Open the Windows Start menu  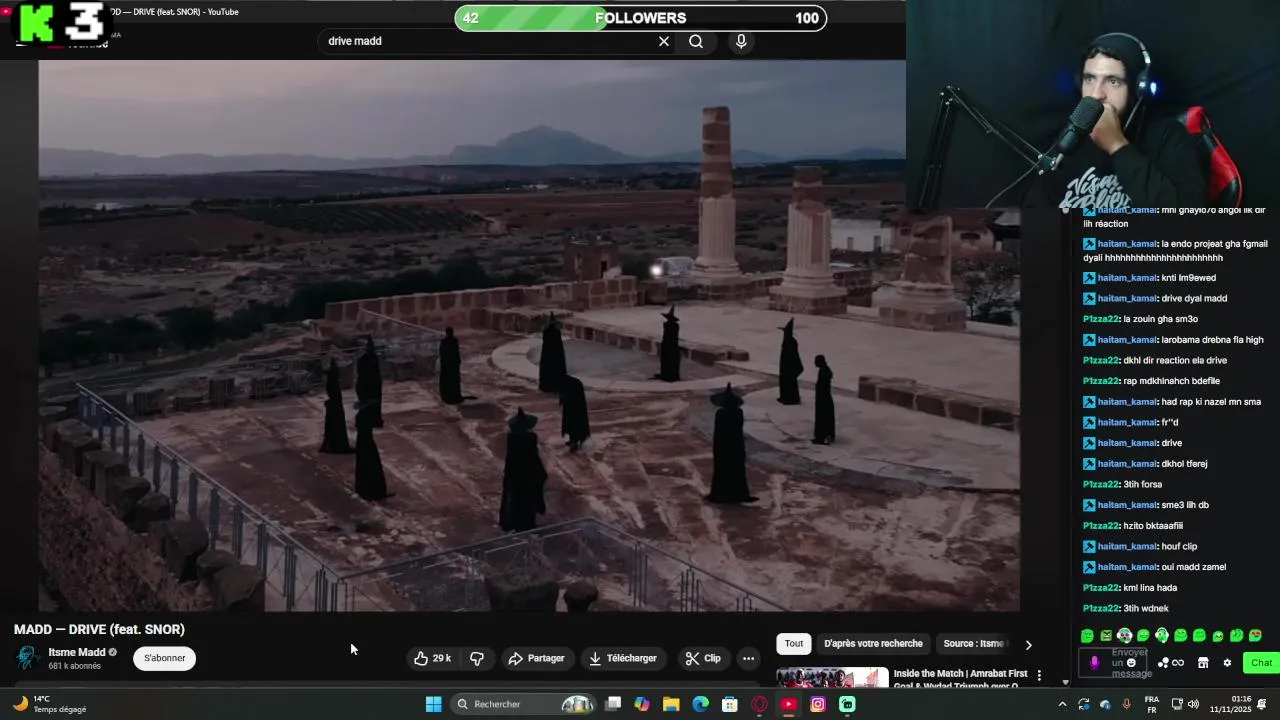(433, 704)
